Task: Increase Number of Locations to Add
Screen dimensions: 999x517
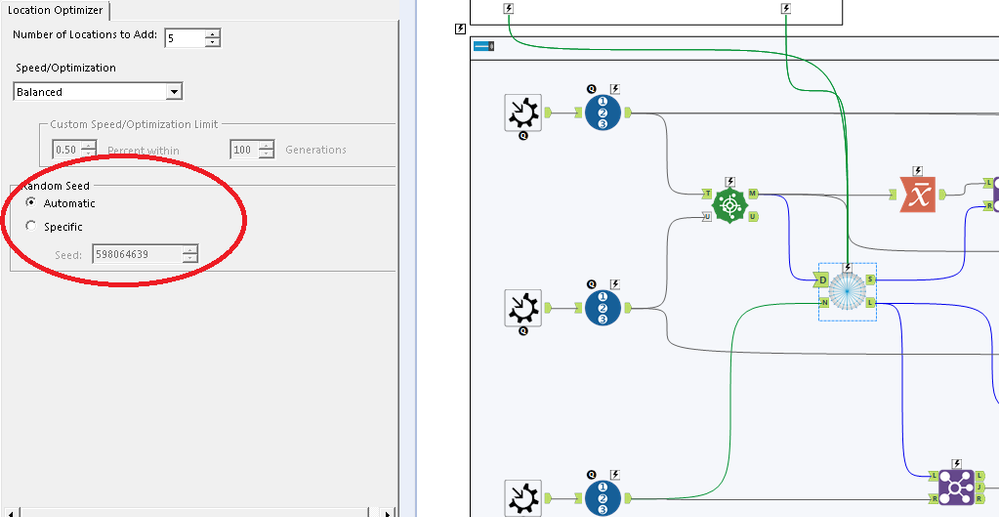Action: click(x=213, y=33)
